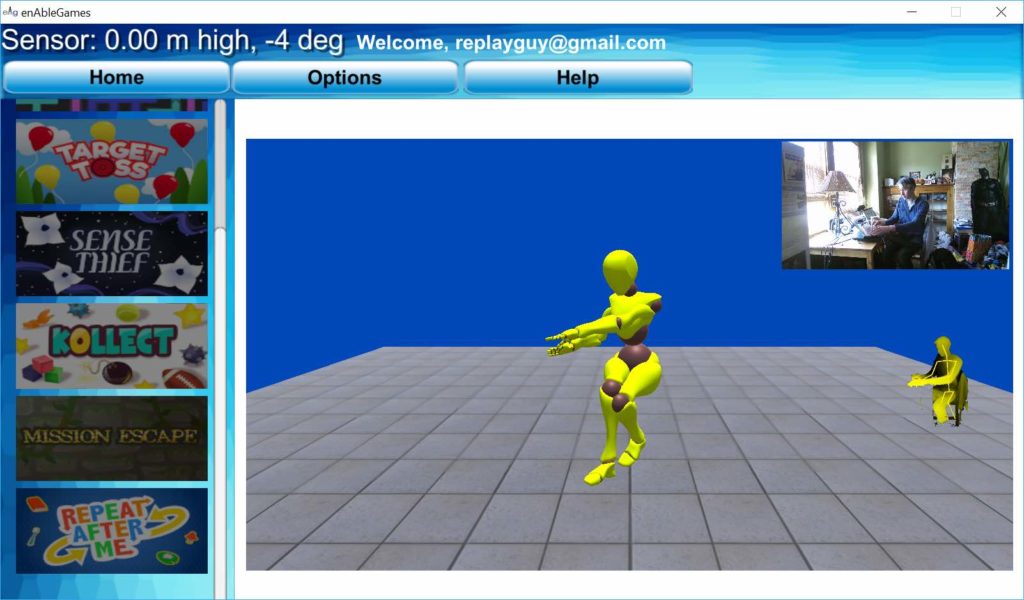Open the Repeat After Me game
Image resolution: width=1024 pixels, height=600 pixels.
tap(112, 530)
